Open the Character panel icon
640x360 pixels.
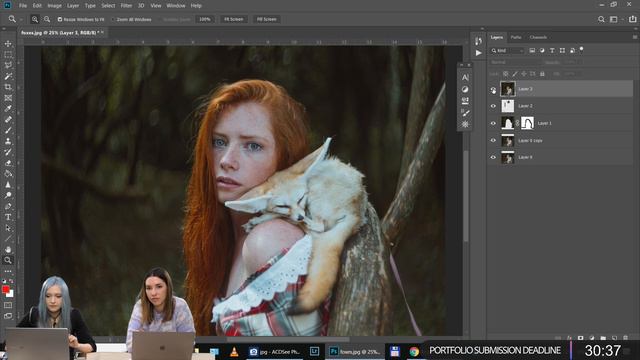click(x=465, y=77)
